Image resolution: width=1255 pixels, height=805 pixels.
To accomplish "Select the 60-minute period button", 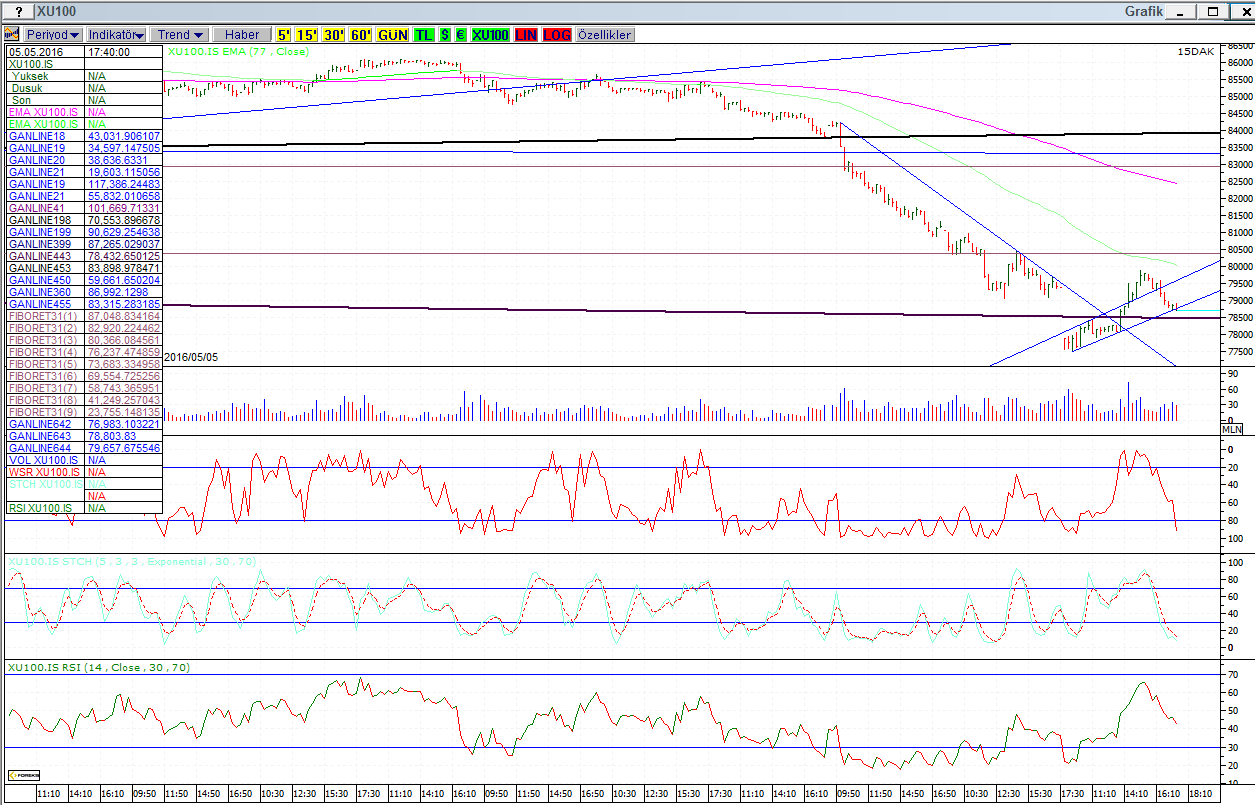I will (x=360, y=34).
